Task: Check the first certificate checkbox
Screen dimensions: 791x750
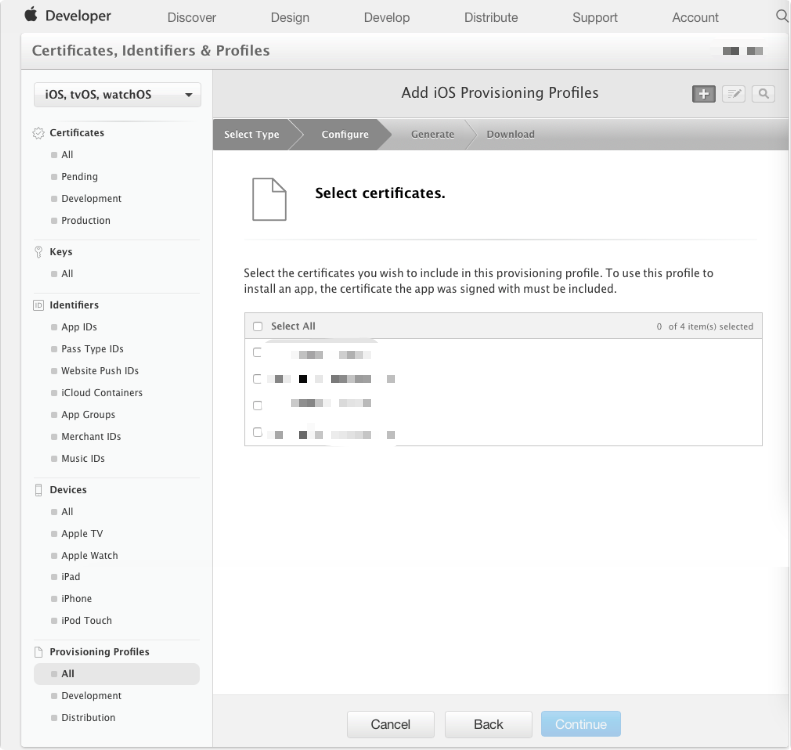Action: pos(257,352)
